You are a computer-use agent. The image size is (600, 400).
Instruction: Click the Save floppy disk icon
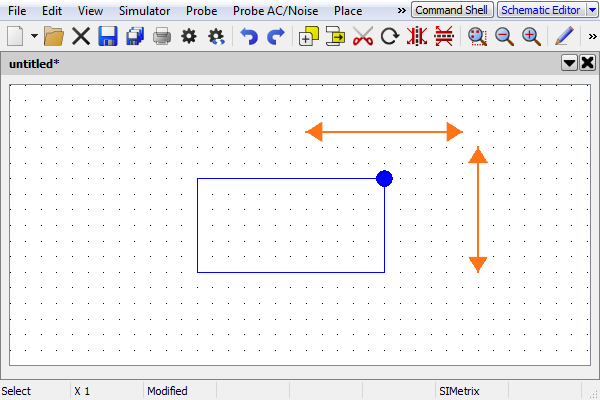click(x=108, y=37)
